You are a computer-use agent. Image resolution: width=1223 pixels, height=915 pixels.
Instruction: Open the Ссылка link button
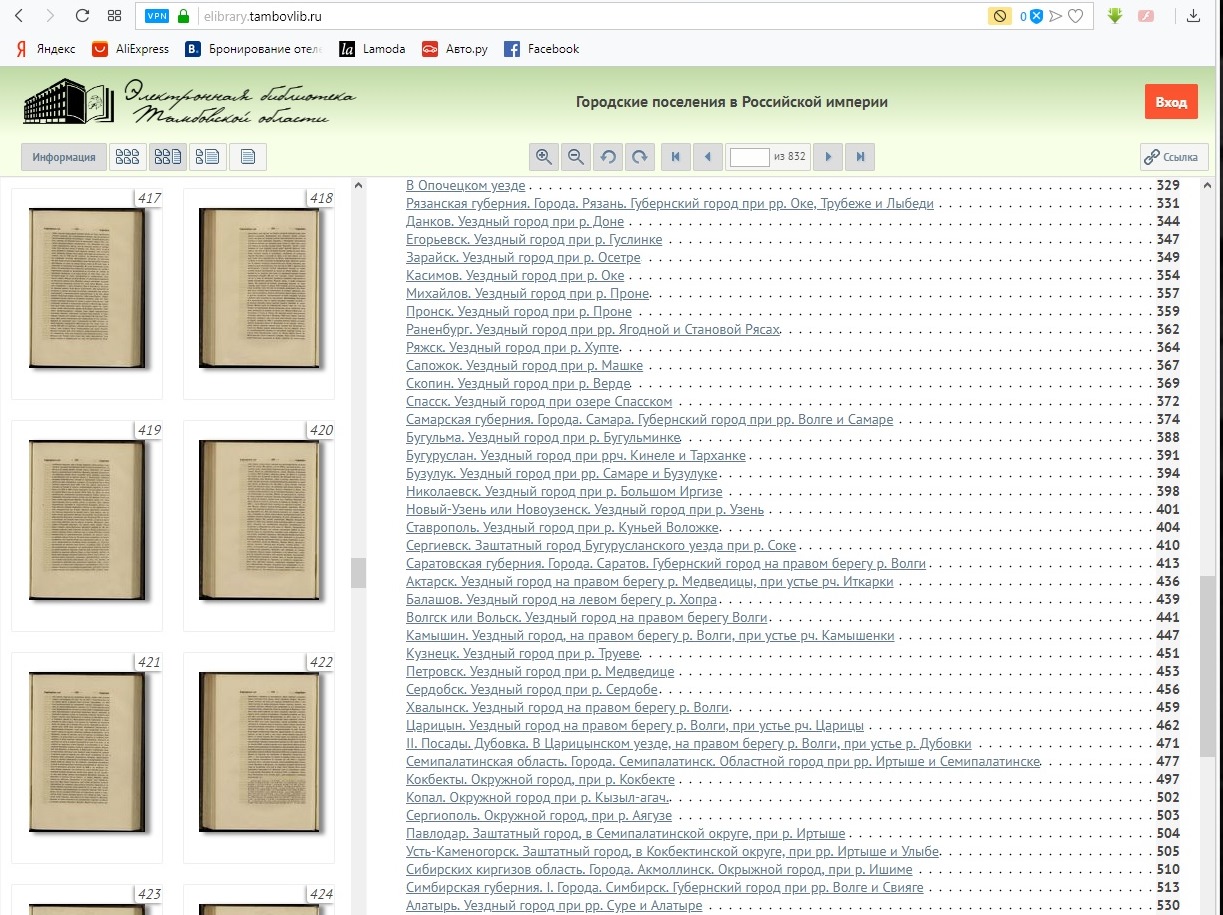tap(1174, 157)
